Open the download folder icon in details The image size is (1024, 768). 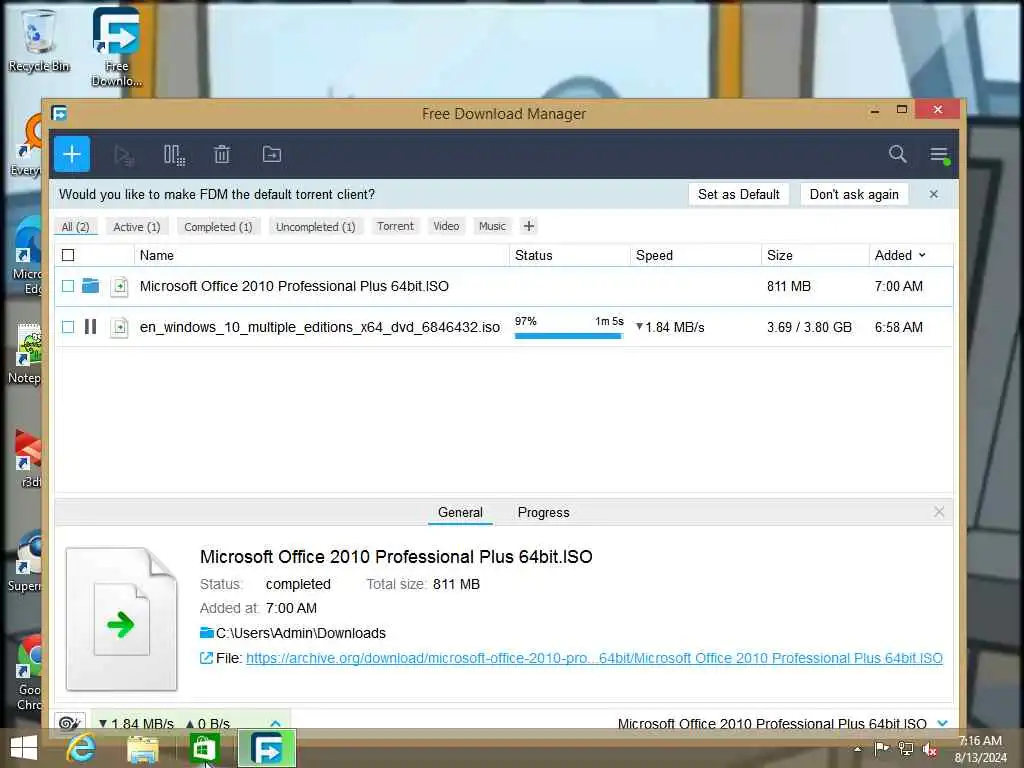point(206,633)
